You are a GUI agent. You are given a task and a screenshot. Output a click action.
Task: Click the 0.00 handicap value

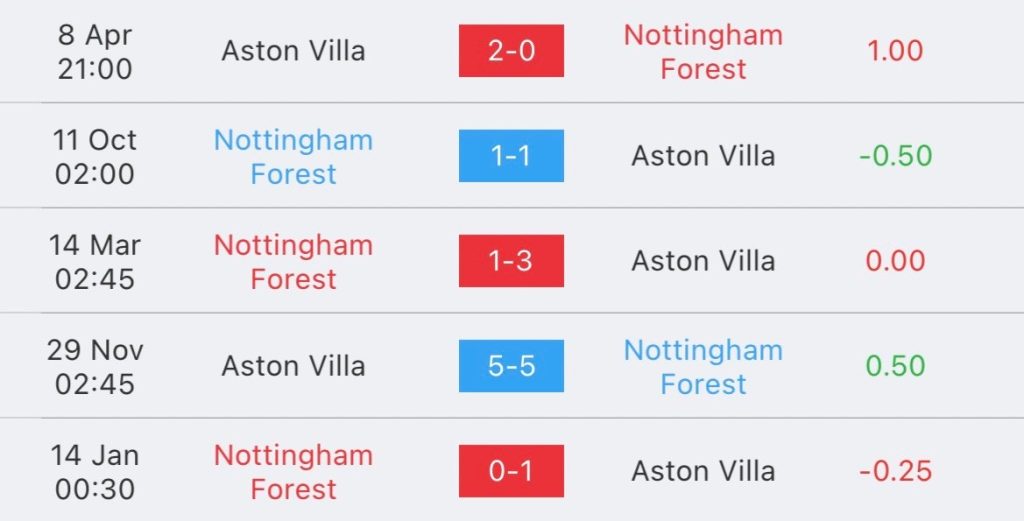pos(895,261)
